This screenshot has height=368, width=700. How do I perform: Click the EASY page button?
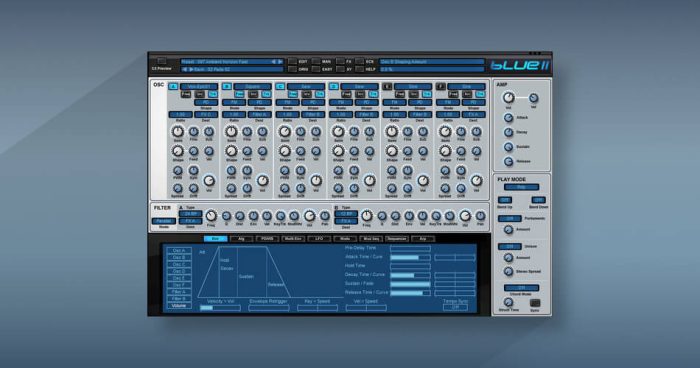(x=317, y=69)
